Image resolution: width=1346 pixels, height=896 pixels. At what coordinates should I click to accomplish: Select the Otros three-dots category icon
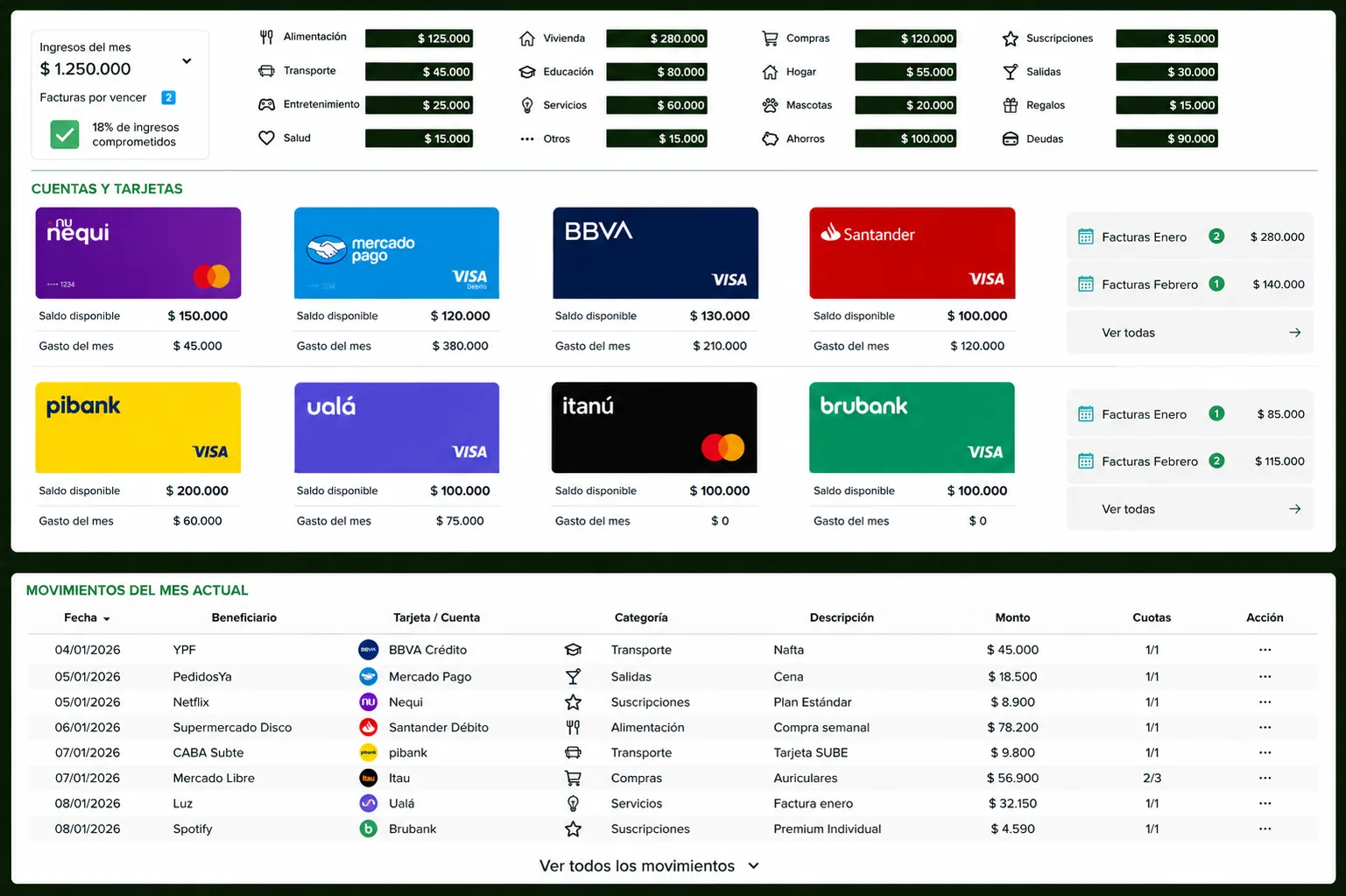(527, 139)
